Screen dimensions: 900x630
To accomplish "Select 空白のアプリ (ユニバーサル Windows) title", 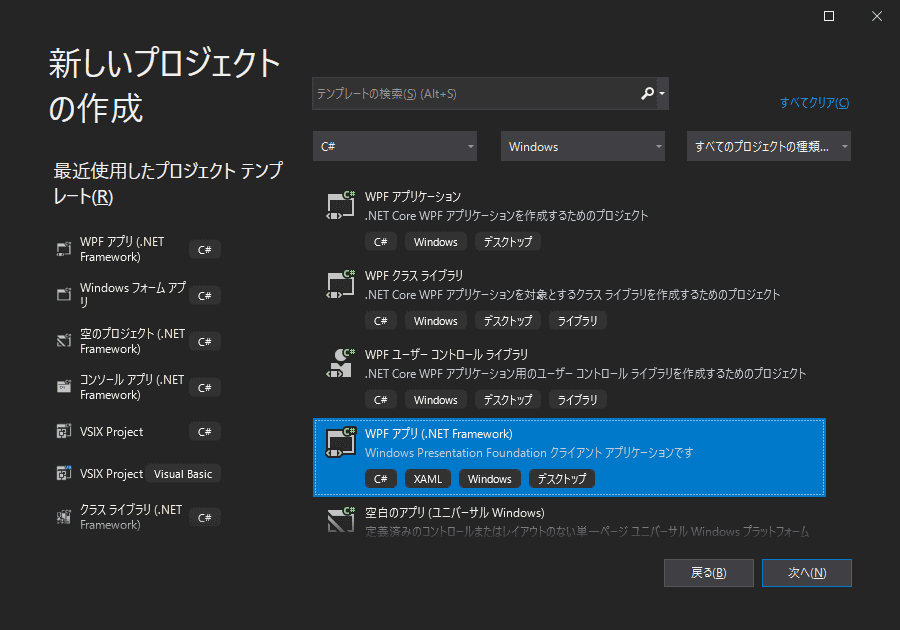I will [455, 513].
